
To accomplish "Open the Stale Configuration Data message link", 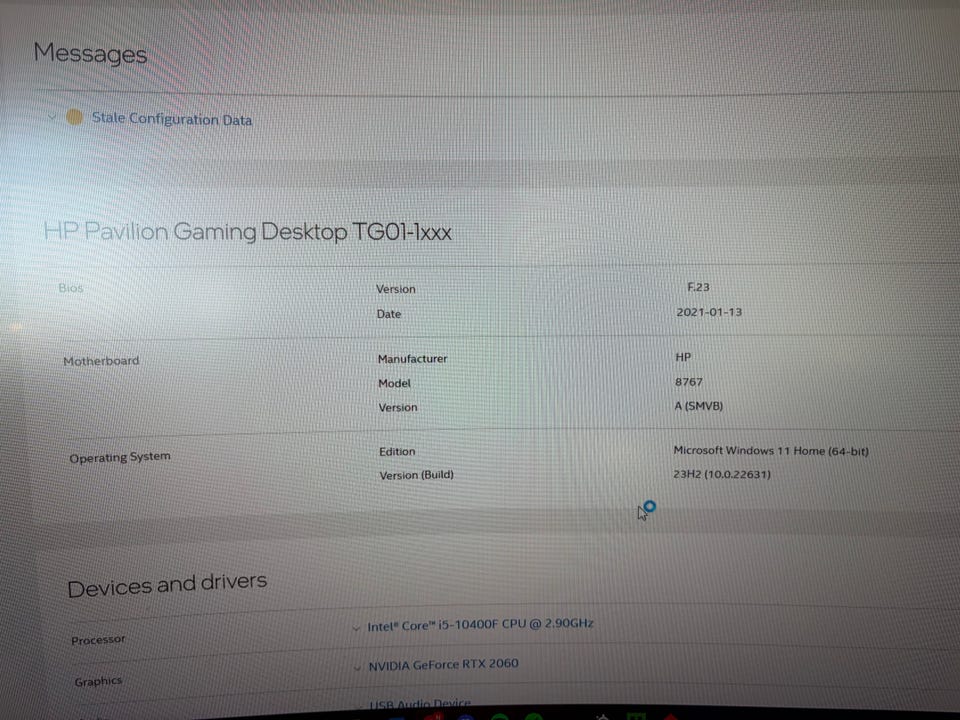I will (x=172, y=119).
